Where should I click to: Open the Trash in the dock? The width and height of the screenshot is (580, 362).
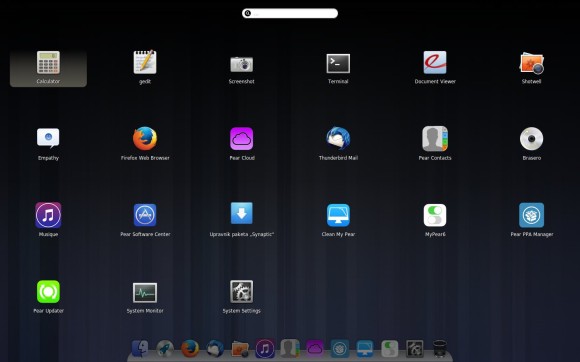(x=439, y=349)
